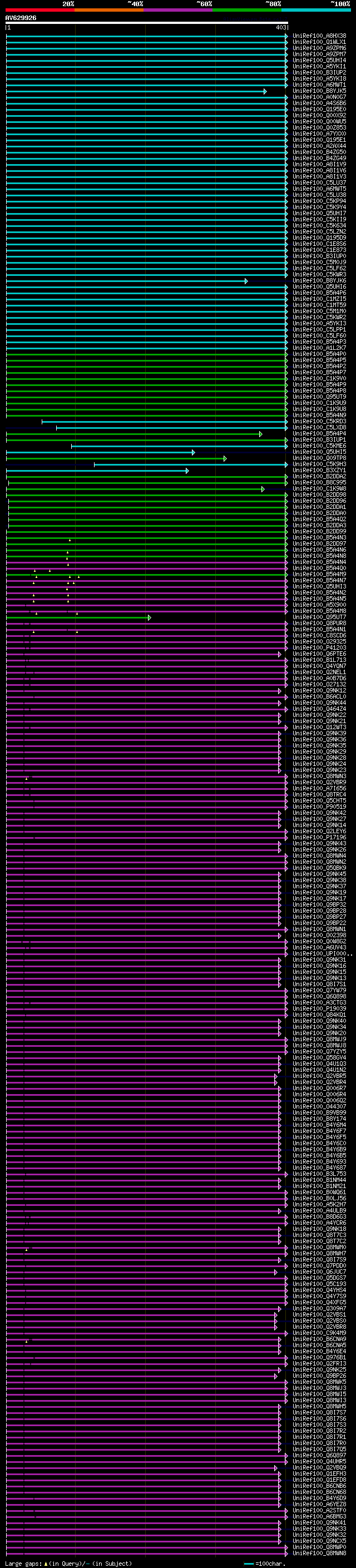Select the UniRef100_P19039 label

(x=319, y=1009)
